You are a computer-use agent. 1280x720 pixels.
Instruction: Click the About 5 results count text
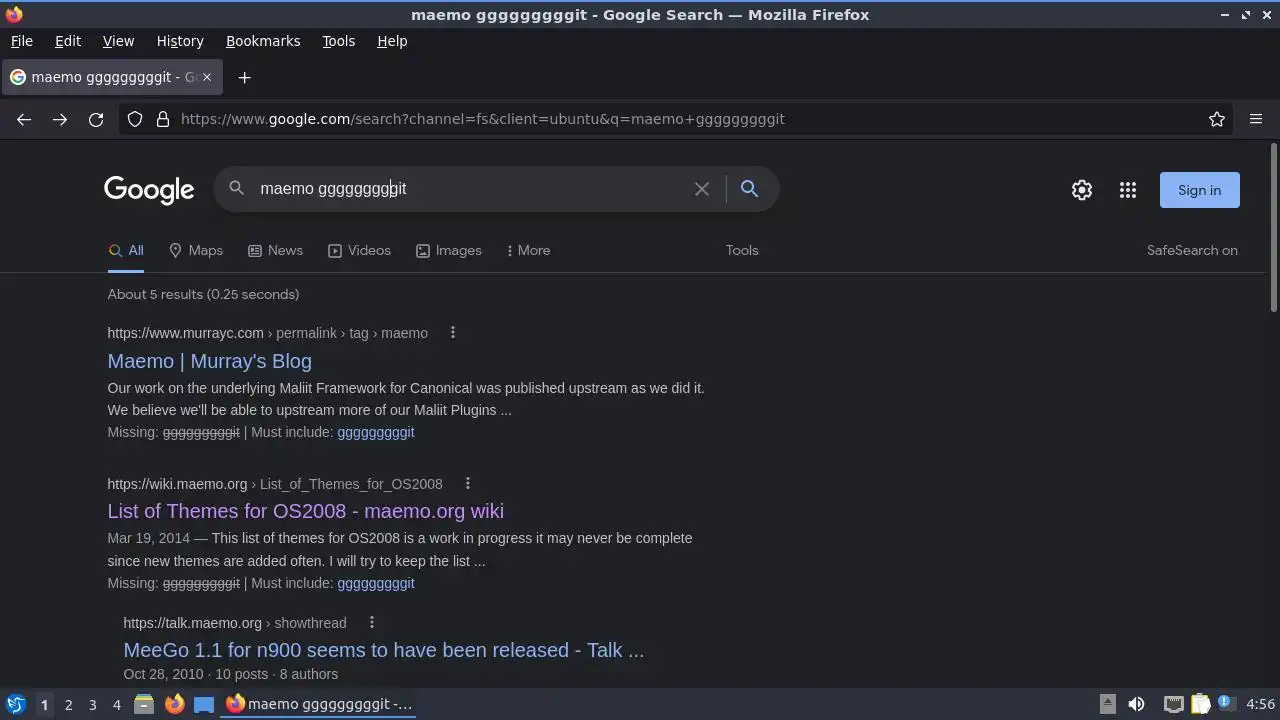click(x=204, y=294)
